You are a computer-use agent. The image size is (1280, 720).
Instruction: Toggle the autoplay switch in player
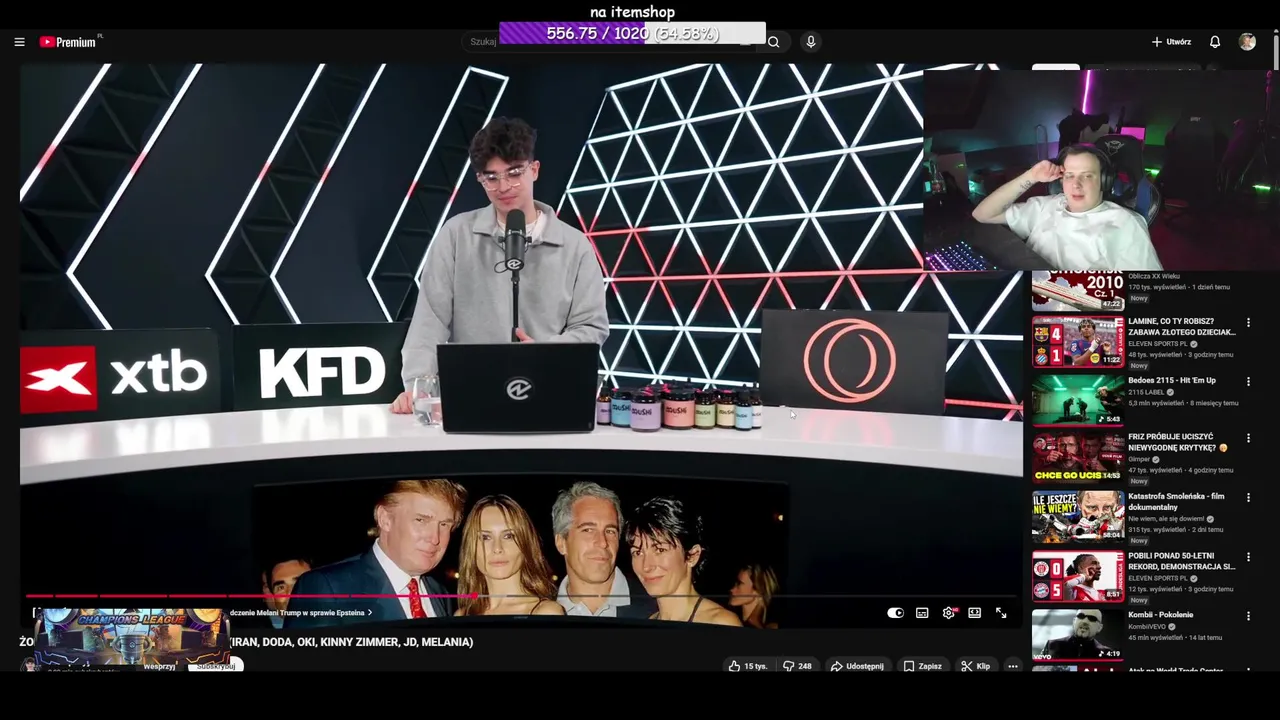(896, 613)
